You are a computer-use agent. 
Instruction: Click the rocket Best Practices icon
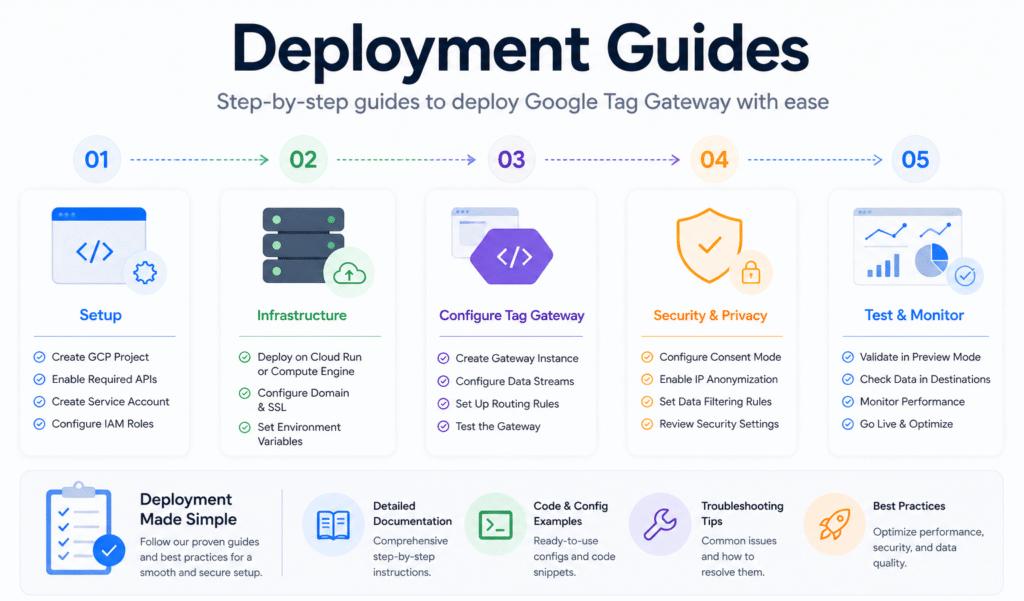pyautogui.click(x=834, y=525)
